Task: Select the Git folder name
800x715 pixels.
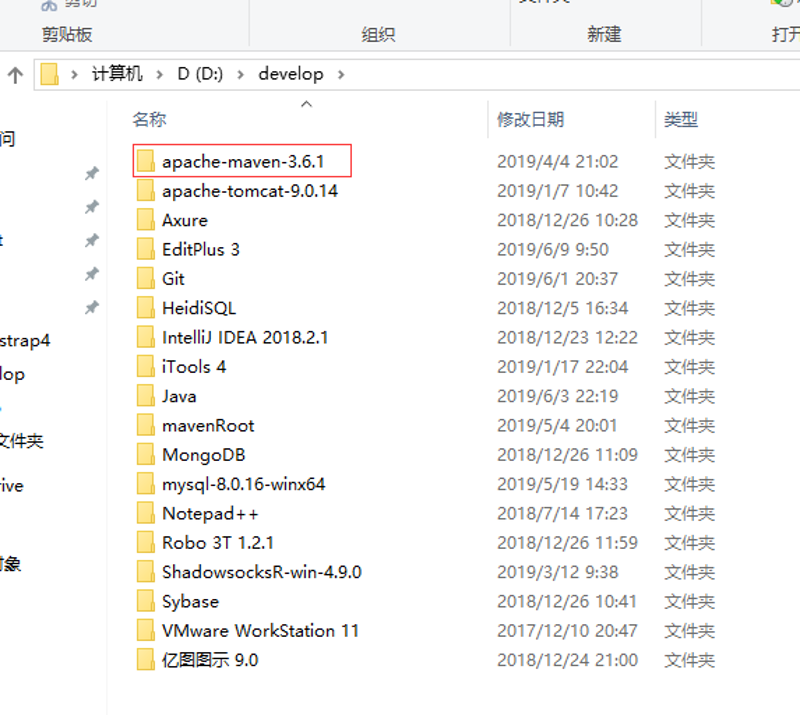Action: click(x=173, y=279)
